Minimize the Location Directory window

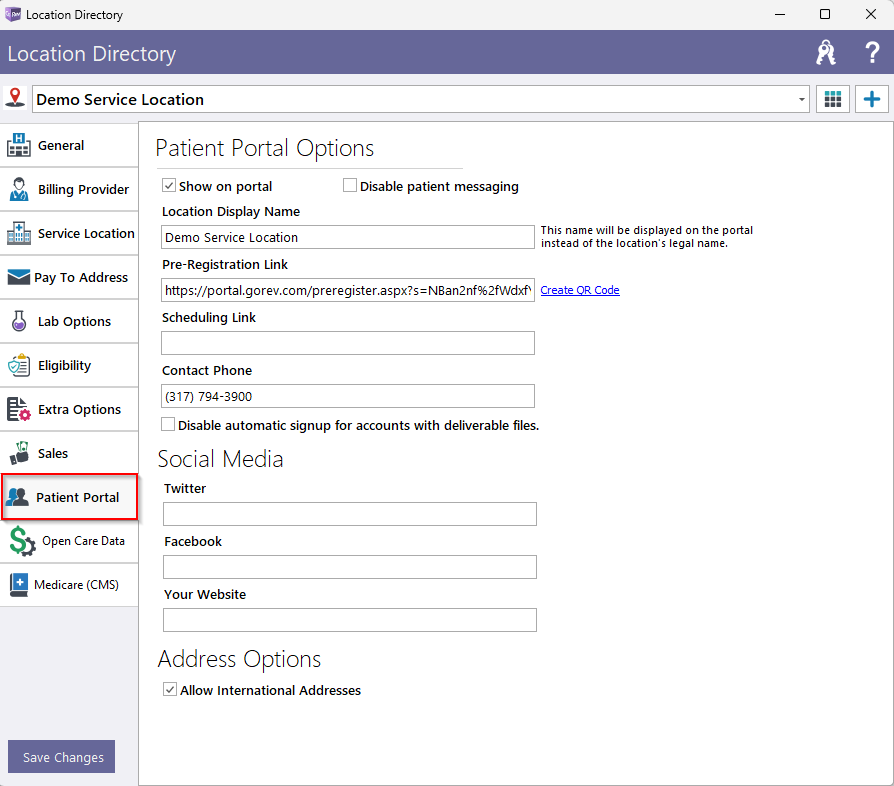click(780, 14)
